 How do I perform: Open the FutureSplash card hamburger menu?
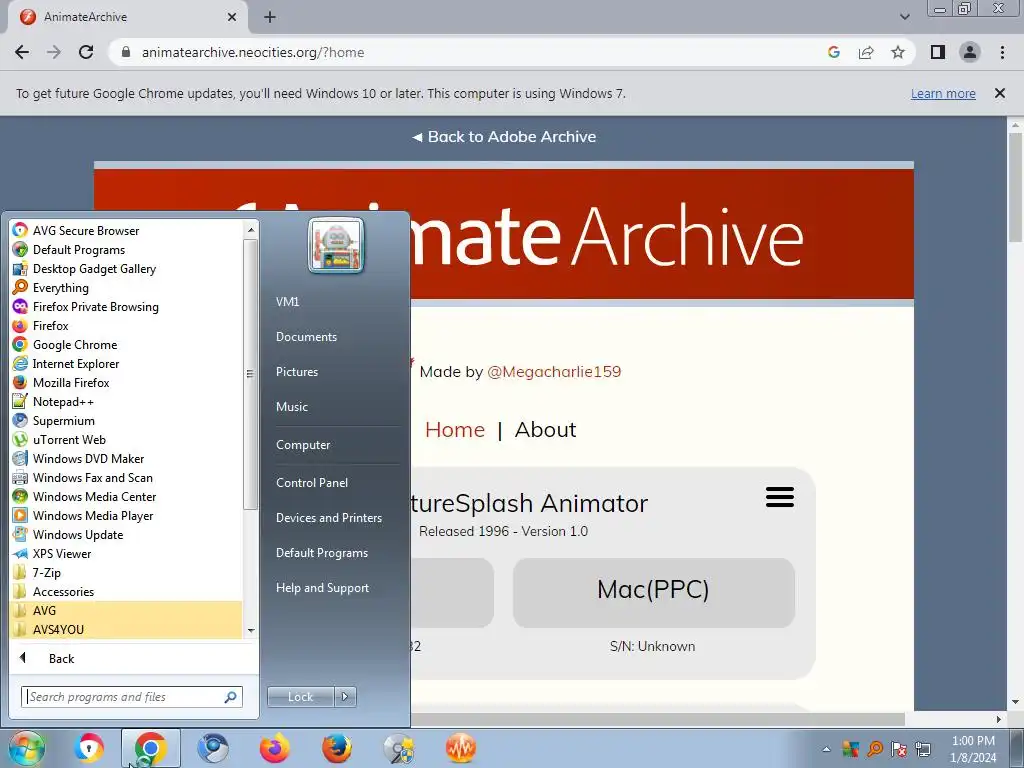pyautogui.click(x=780, y=497)
